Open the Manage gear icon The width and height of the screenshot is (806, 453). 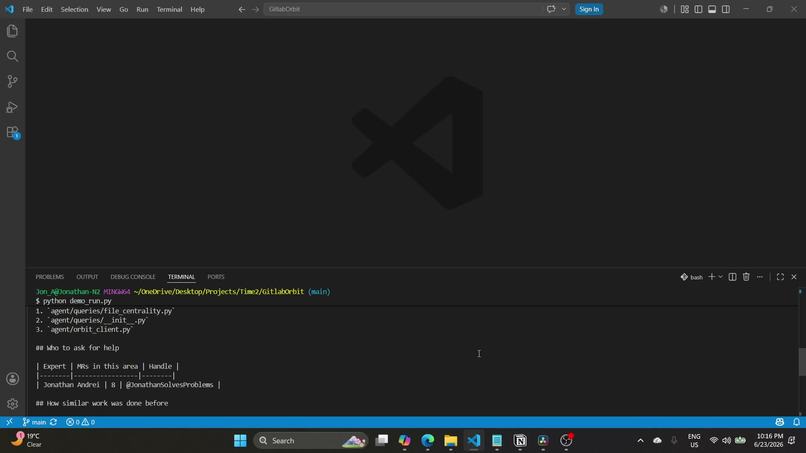pyautogui.click(x=12, y=404)
